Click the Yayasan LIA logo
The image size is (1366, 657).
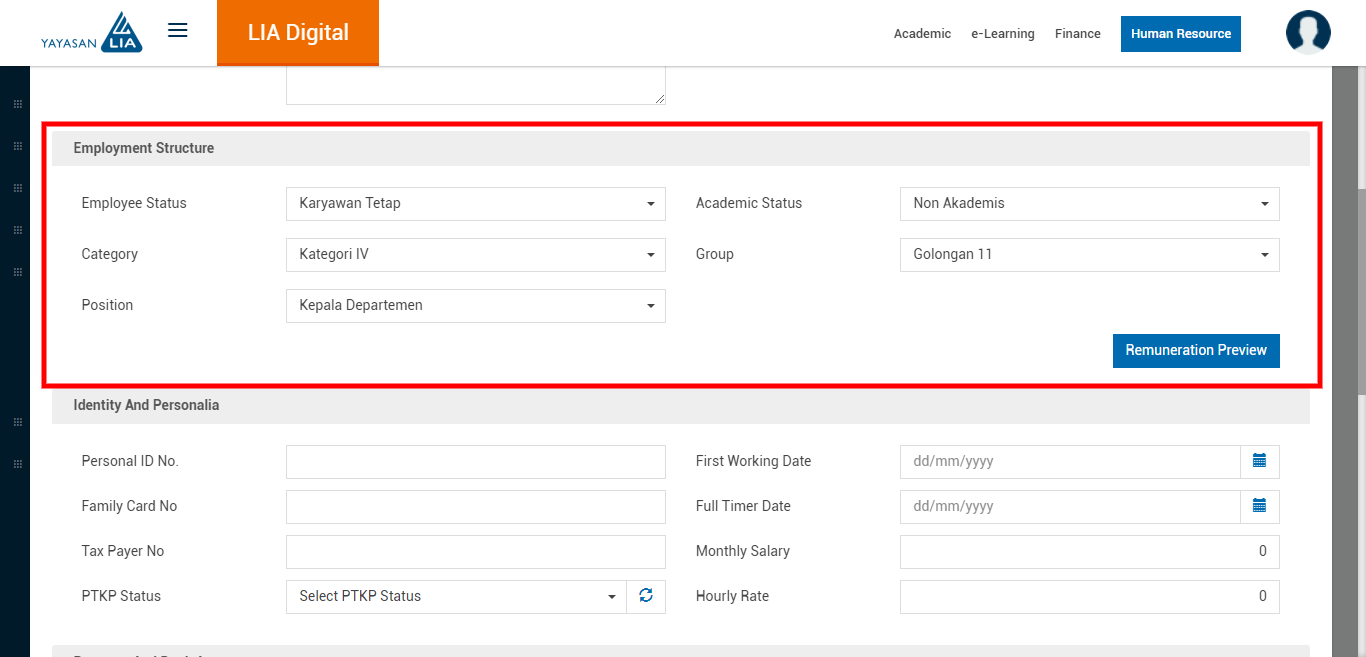pyautogui.click(x=92, y=33)
